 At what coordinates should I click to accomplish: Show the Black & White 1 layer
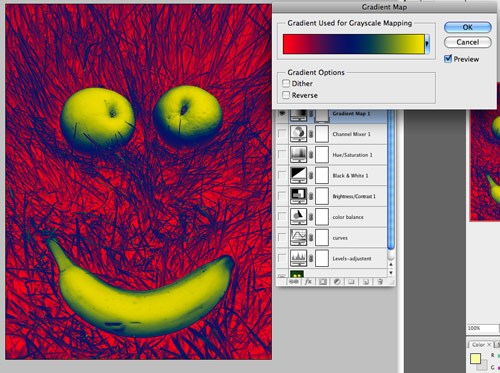[x=282, y=175]
